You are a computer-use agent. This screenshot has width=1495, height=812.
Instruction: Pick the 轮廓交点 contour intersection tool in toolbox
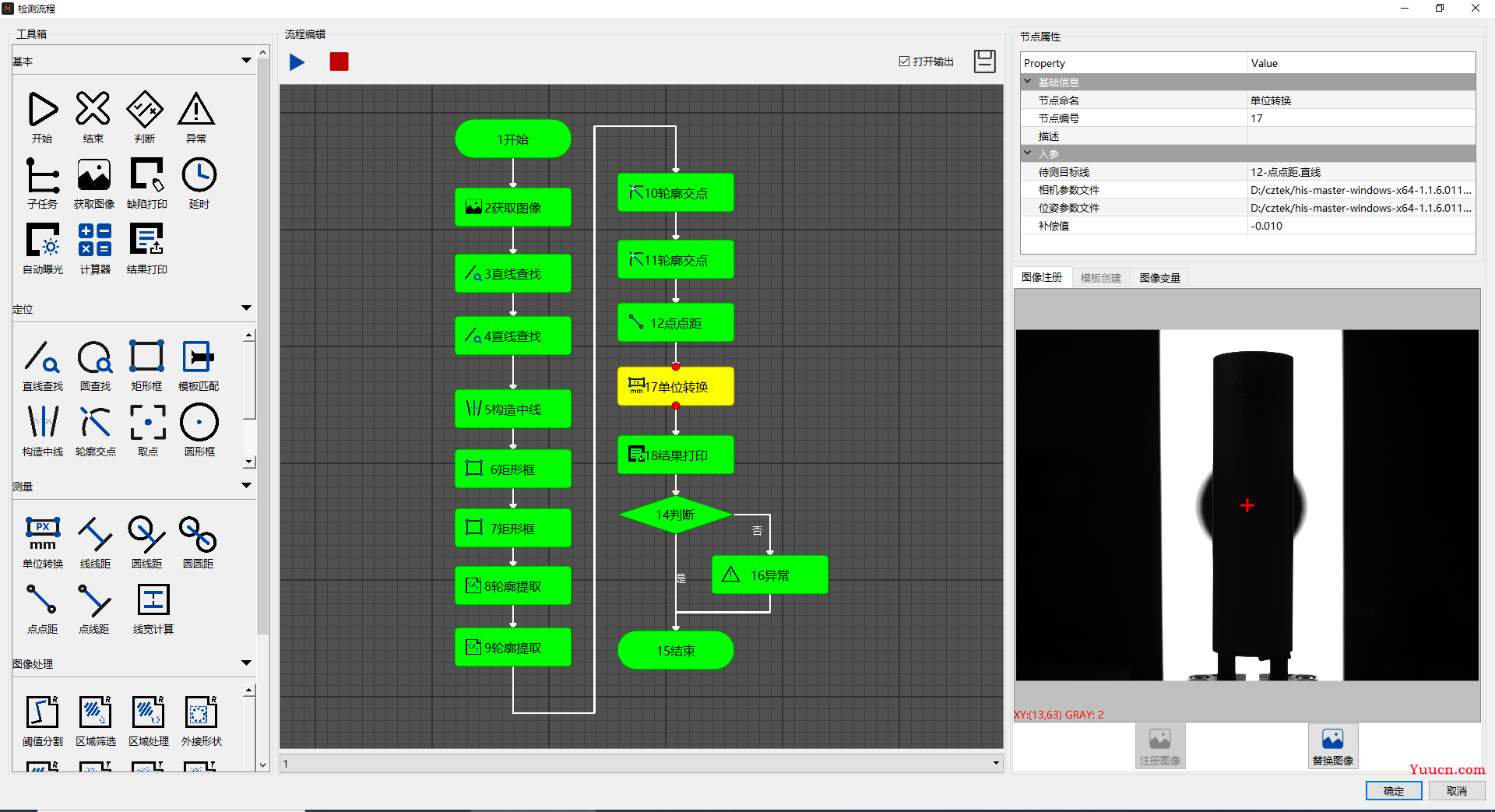click(95, 422)
